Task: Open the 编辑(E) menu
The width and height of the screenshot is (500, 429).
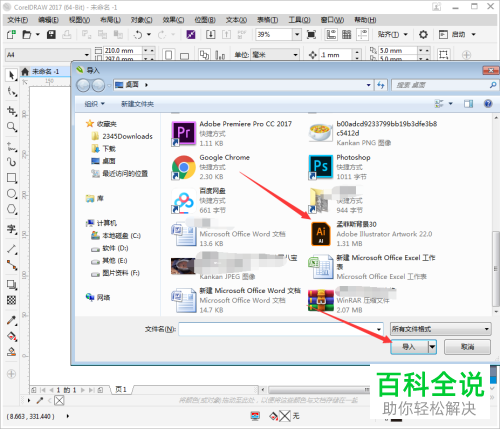Action: click(48, 20)
